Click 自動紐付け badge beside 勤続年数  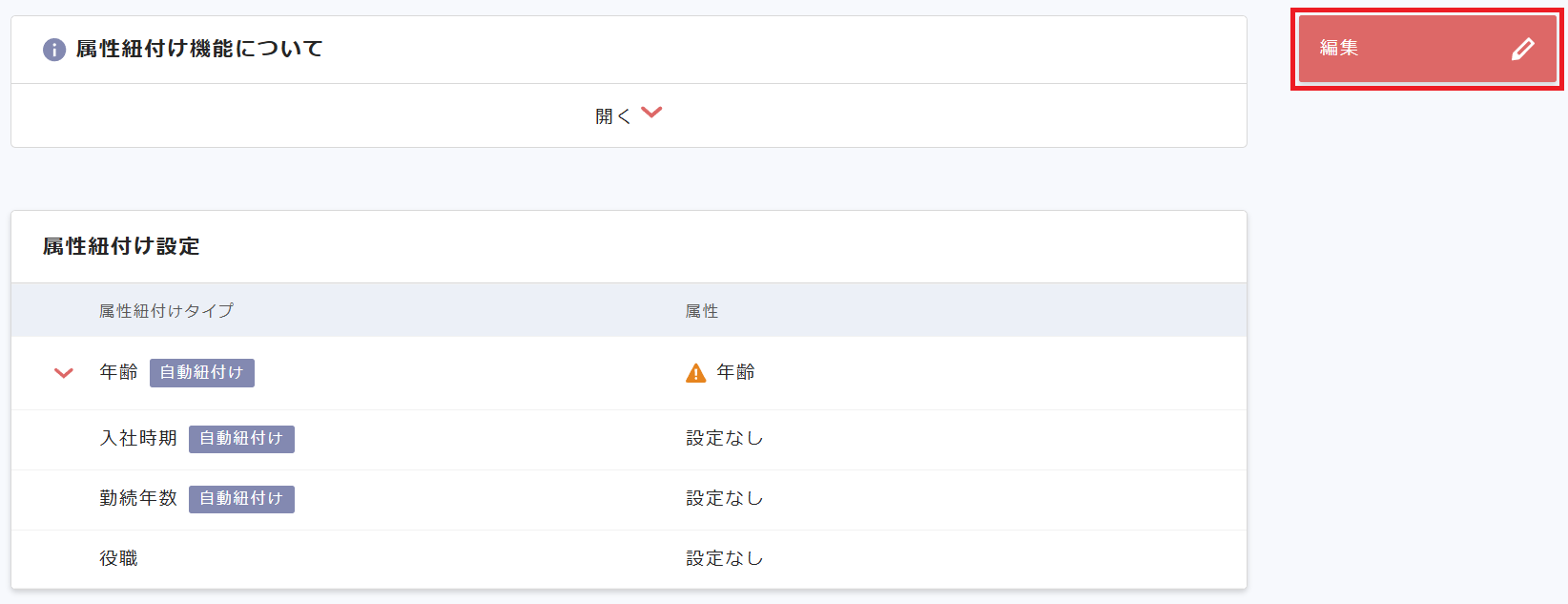(241, 499)
